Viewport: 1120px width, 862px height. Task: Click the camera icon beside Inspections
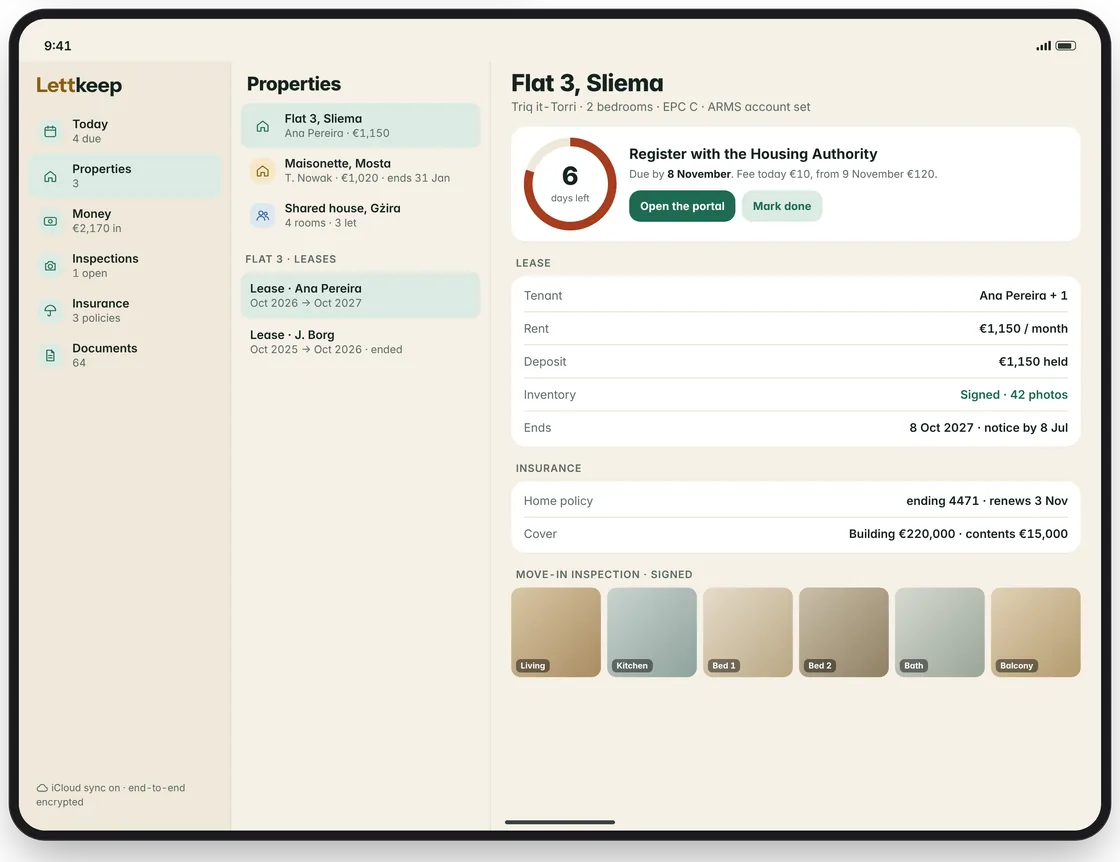(x=50, y=266)
